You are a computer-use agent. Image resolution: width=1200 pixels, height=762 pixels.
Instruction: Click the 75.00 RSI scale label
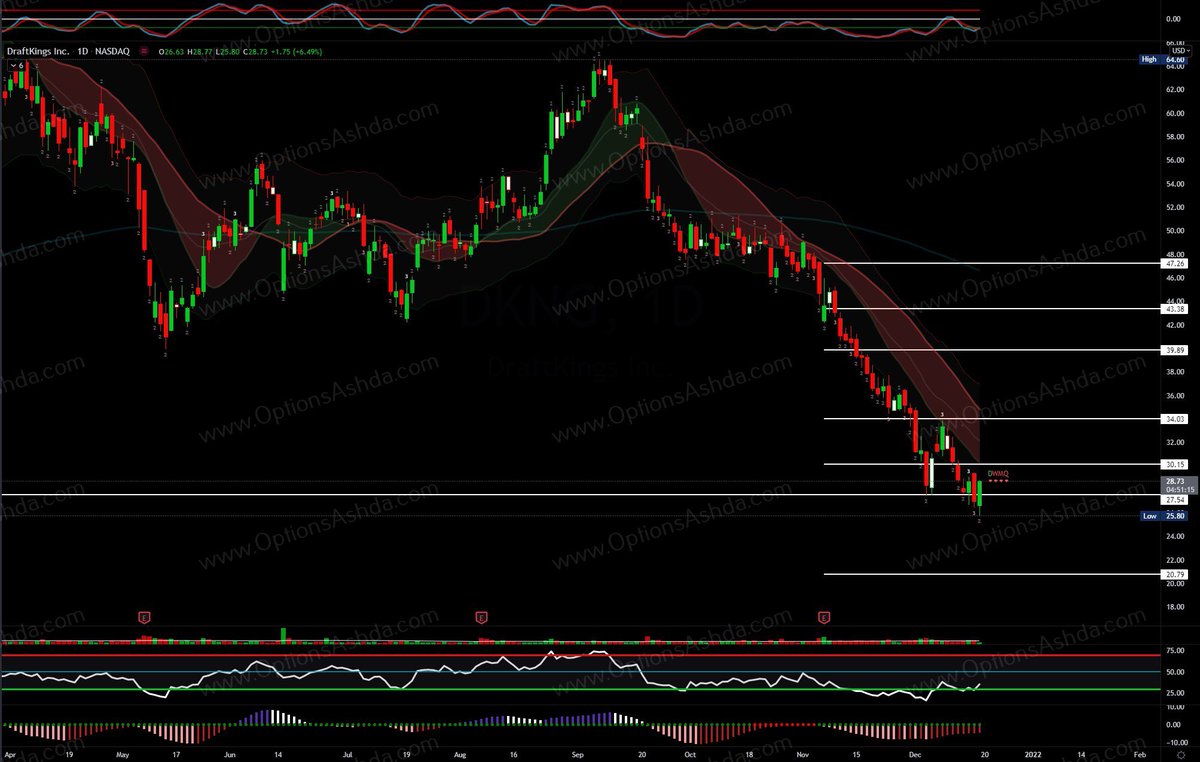[1175, 651]
